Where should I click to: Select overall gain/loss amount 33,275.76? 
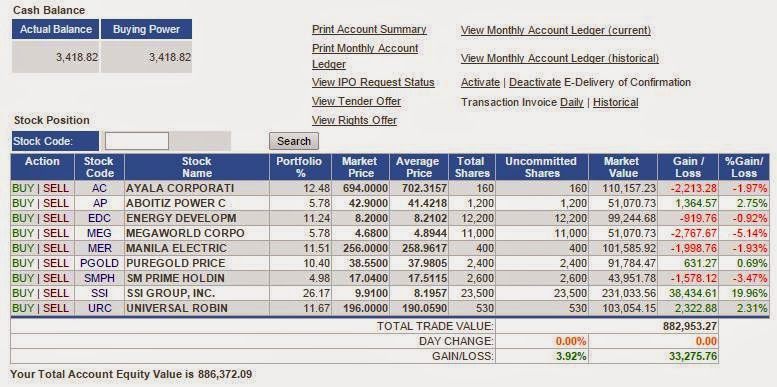[692, 356]
